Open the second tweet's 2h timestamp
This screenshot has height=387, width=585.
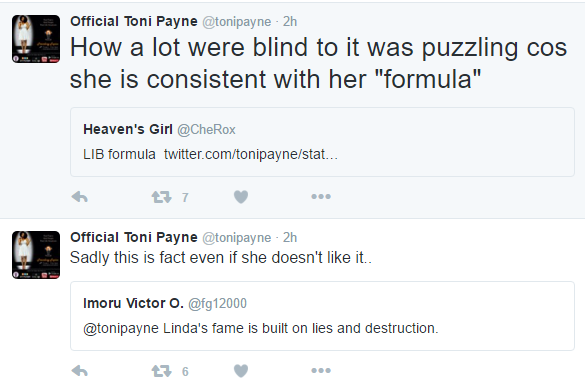pyautogui.click(x=290, y=237)
